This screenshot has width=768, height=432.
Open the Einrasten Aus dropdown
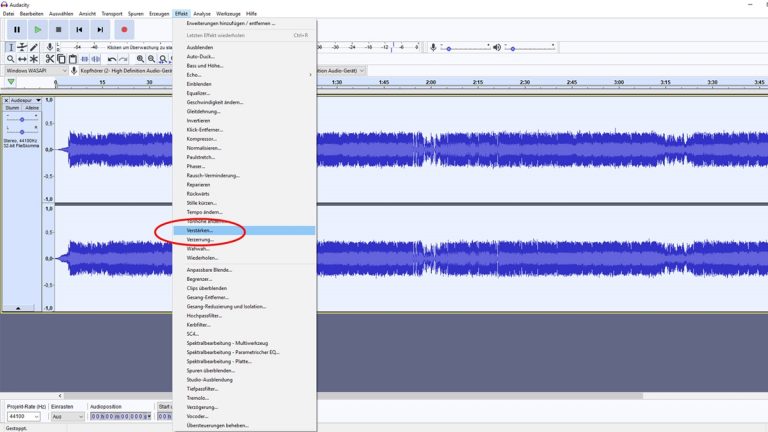[68, 416]
